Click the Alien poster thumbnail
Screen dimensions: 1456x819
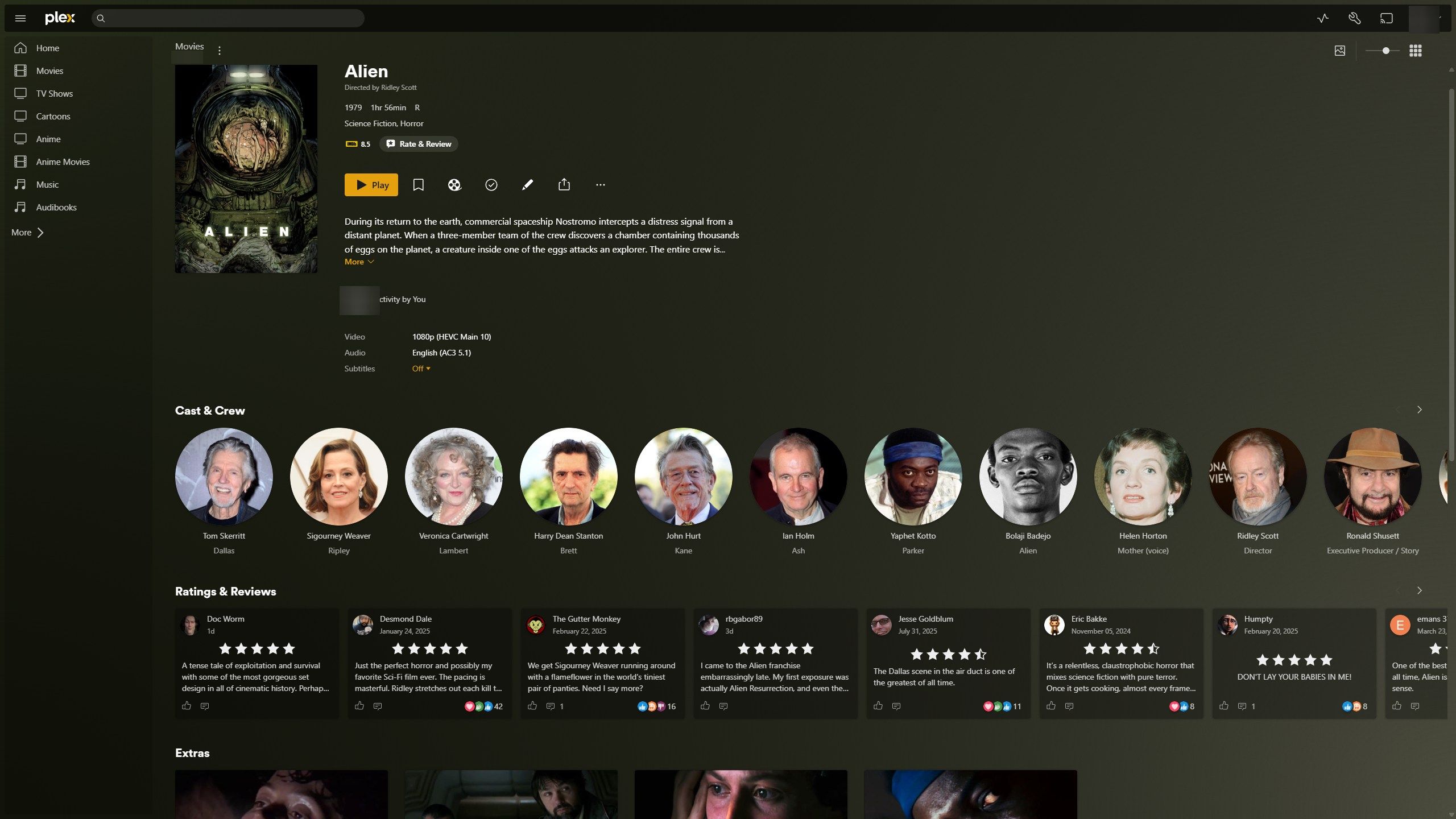[x=246, y=169]
